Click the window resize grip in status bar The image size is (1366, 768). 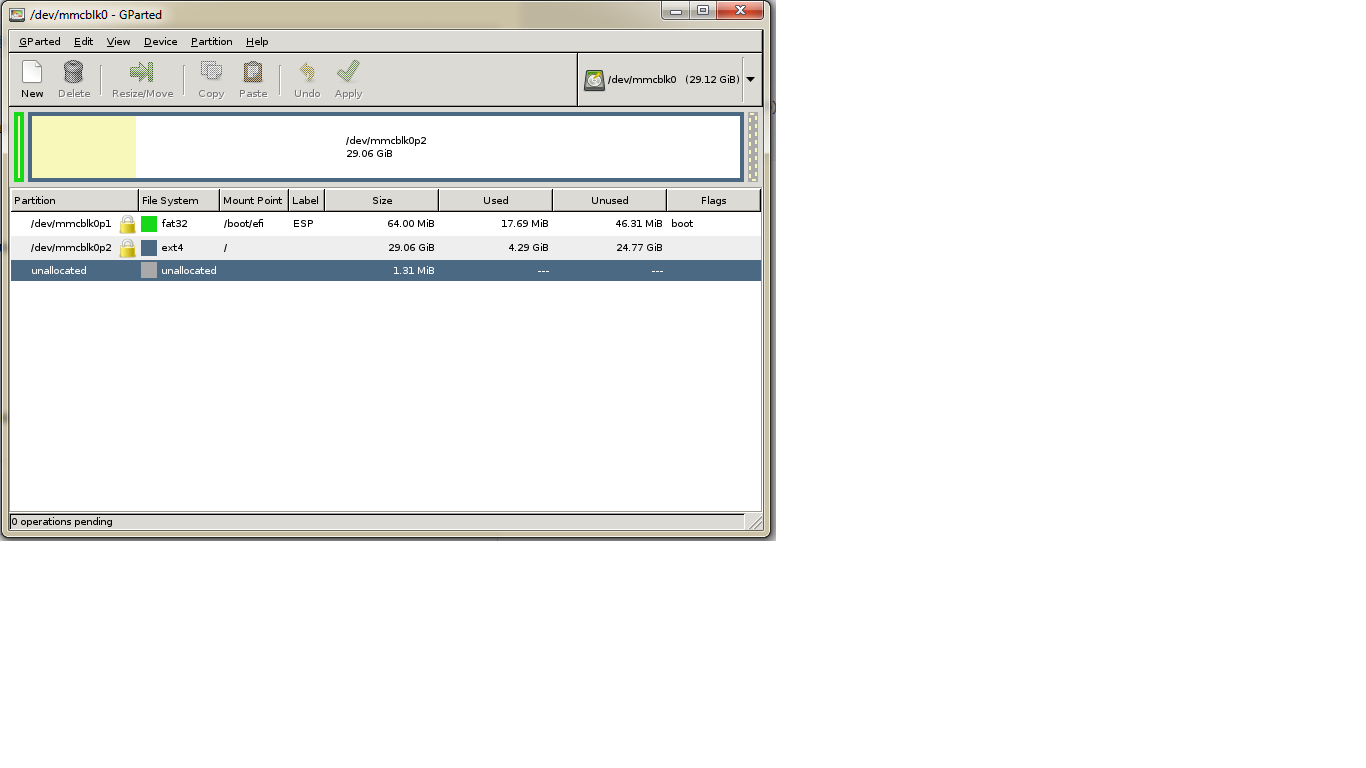click(x=754, y=522)
